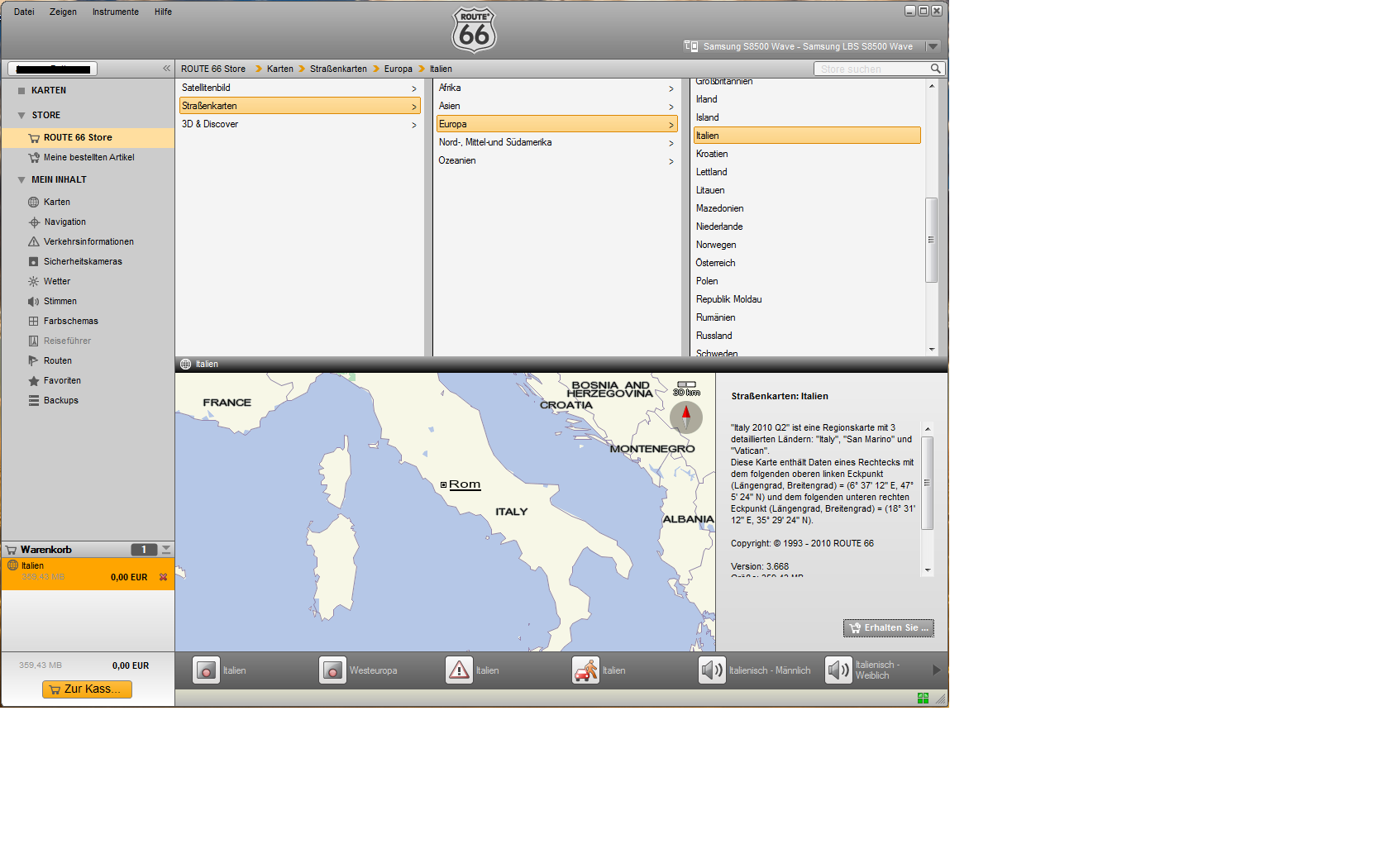Click the Zur Kass... checkout button
The image size is (1389, 868).
tap(87, 689)
